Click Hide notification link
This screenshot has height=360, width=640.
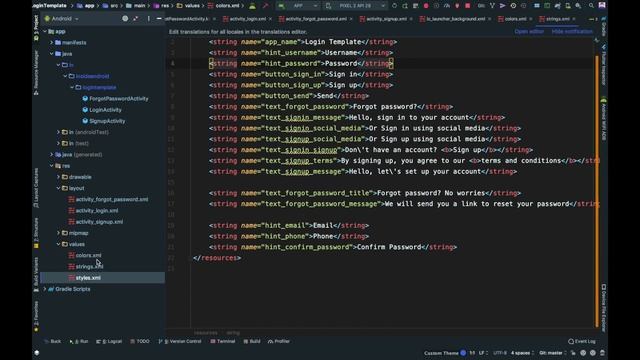pos(572,31)
